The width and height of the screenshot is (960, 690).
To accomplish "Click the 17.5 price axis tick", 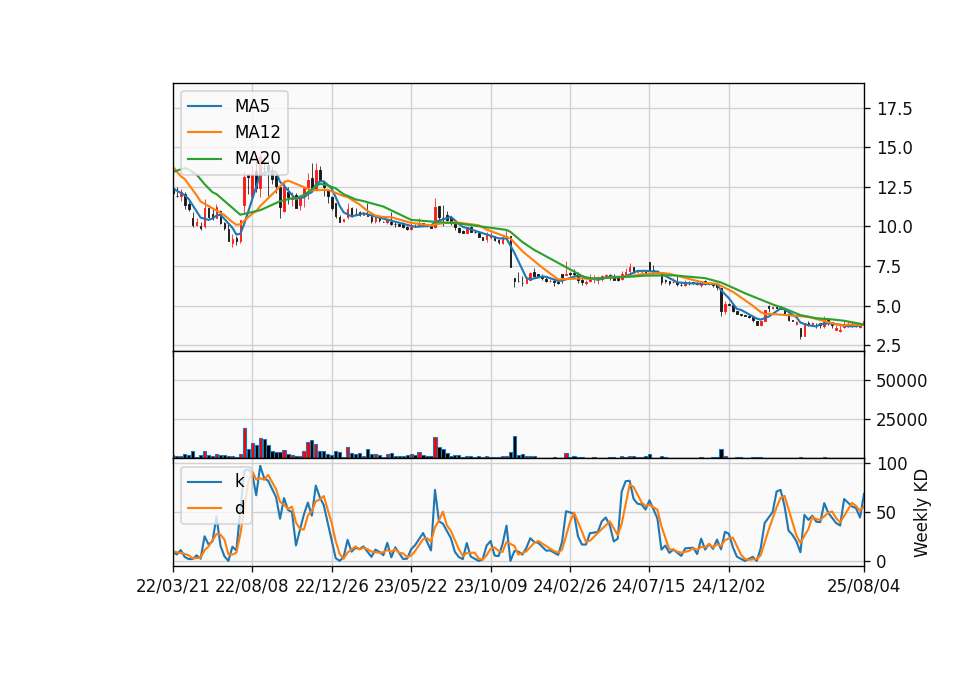I will coord(894,109).
